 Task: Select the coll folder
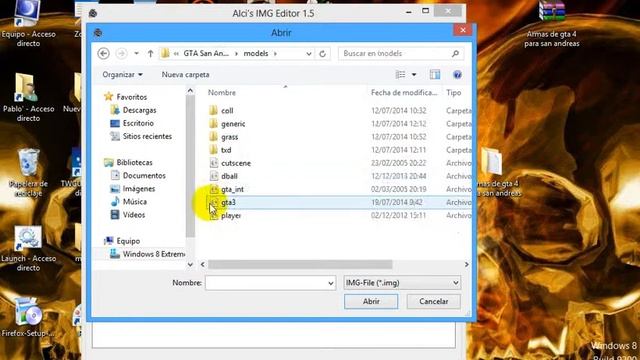click(221, 111)
